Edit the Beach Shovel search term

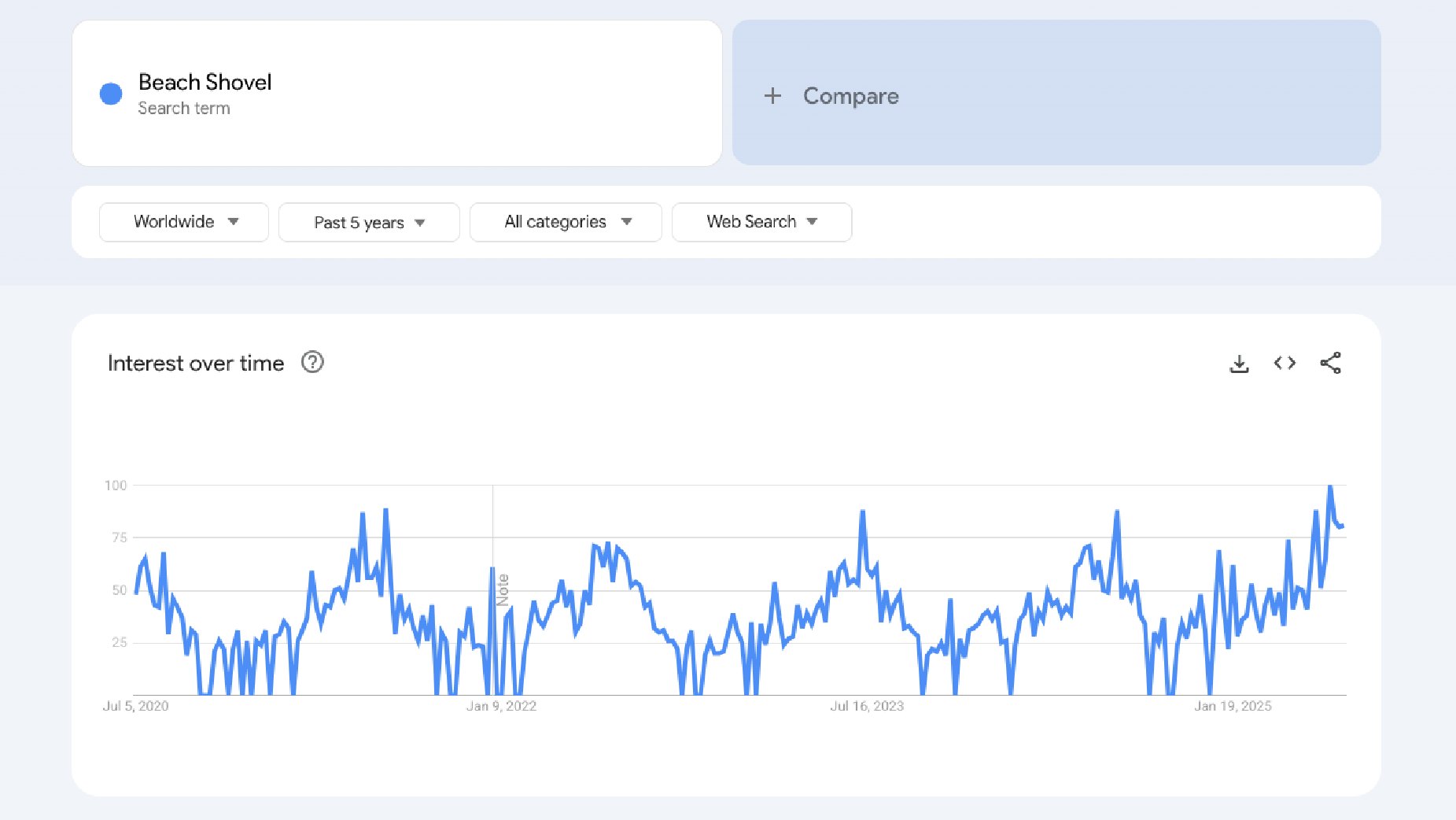coord(397,93)
